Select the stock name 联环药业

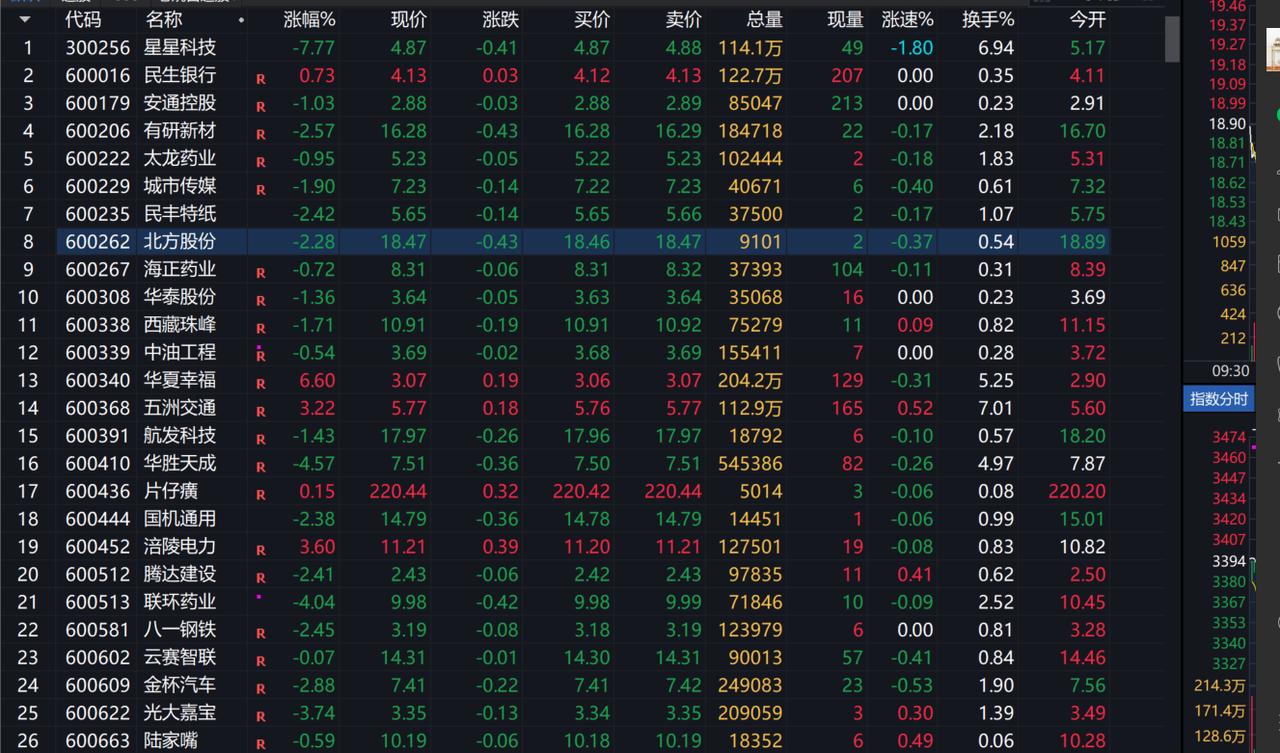(180, 602)
